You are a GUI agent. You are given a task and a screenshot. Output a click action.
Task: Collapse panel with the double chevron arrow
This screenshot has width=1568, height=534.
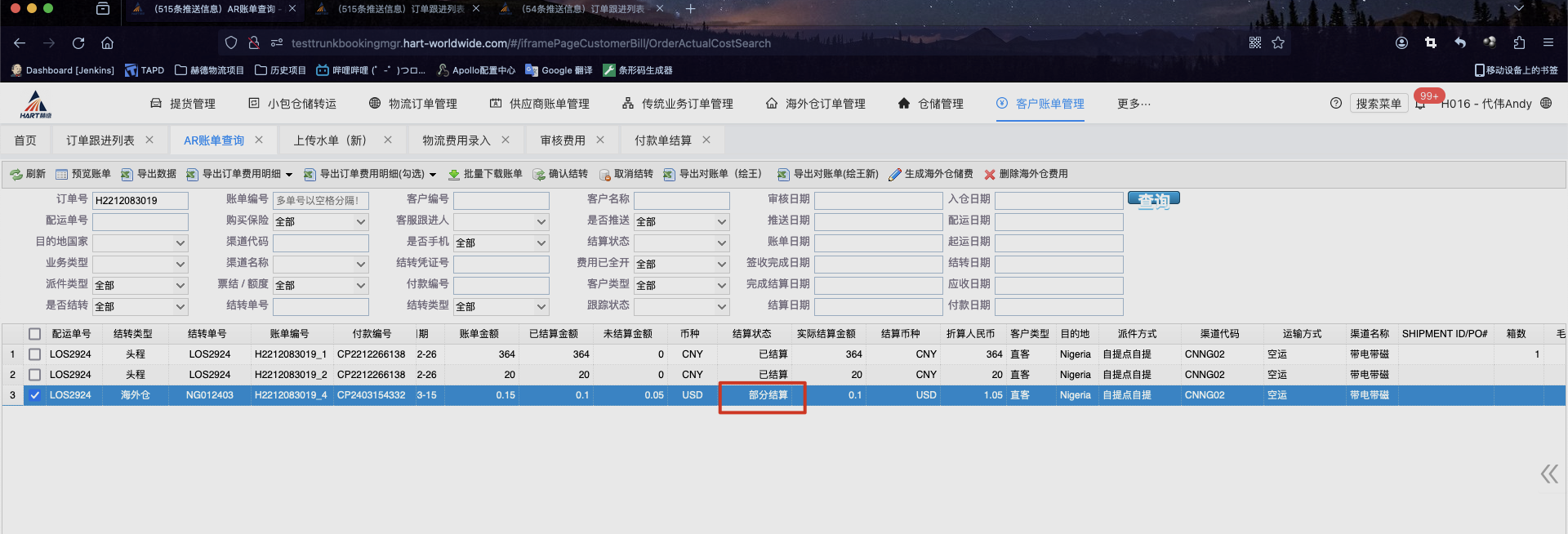1548,474
